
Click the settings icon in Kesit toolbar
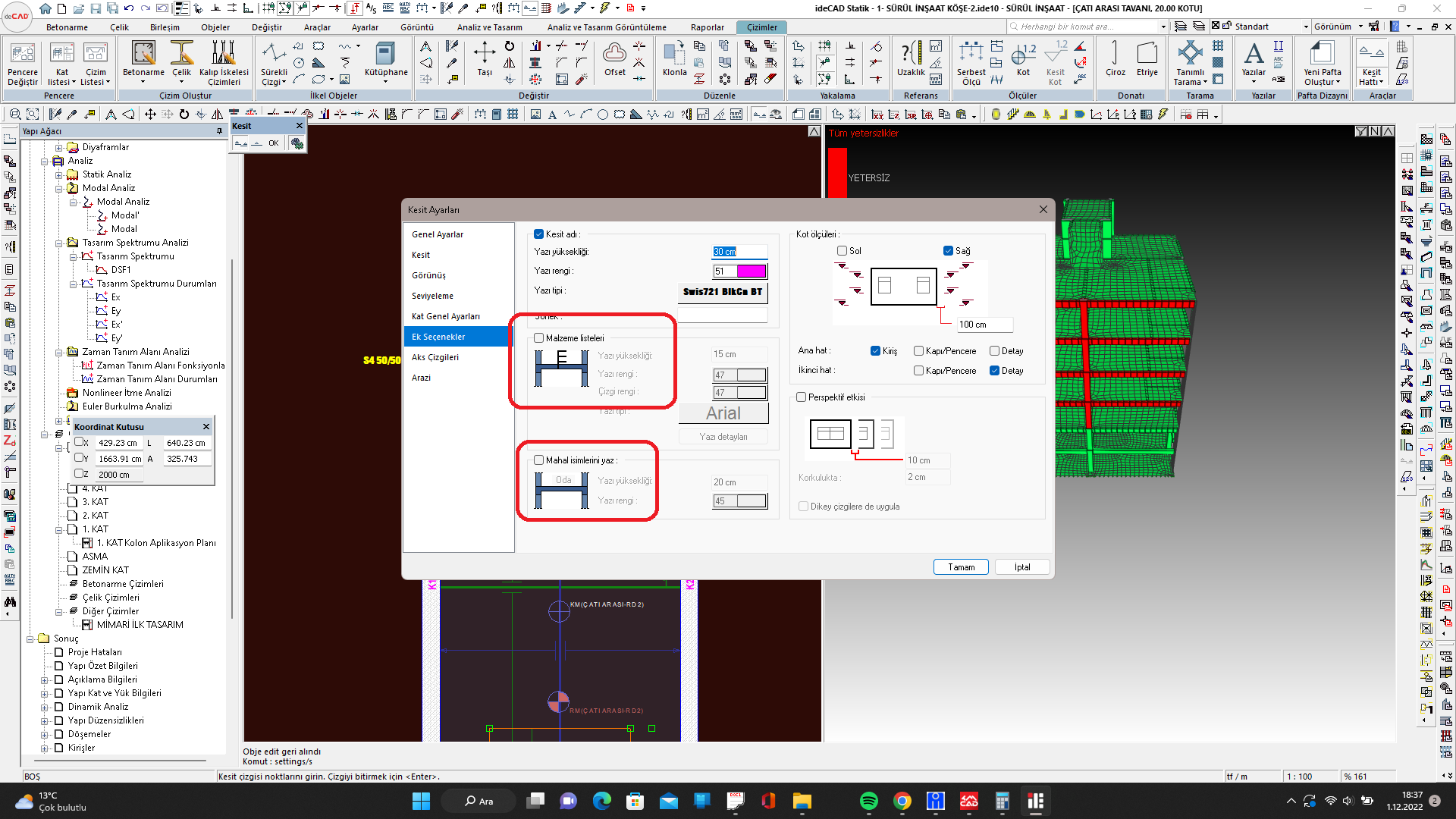point(297,143)
